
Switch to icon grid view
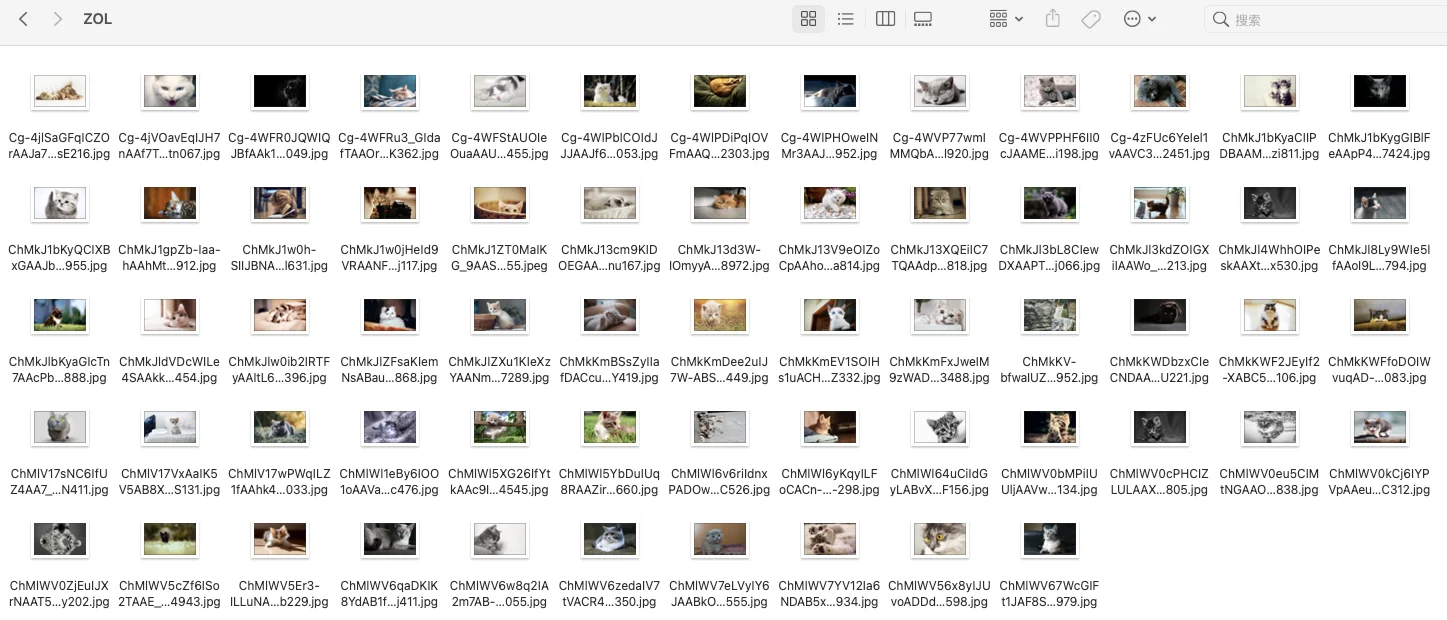pos(808,19)
